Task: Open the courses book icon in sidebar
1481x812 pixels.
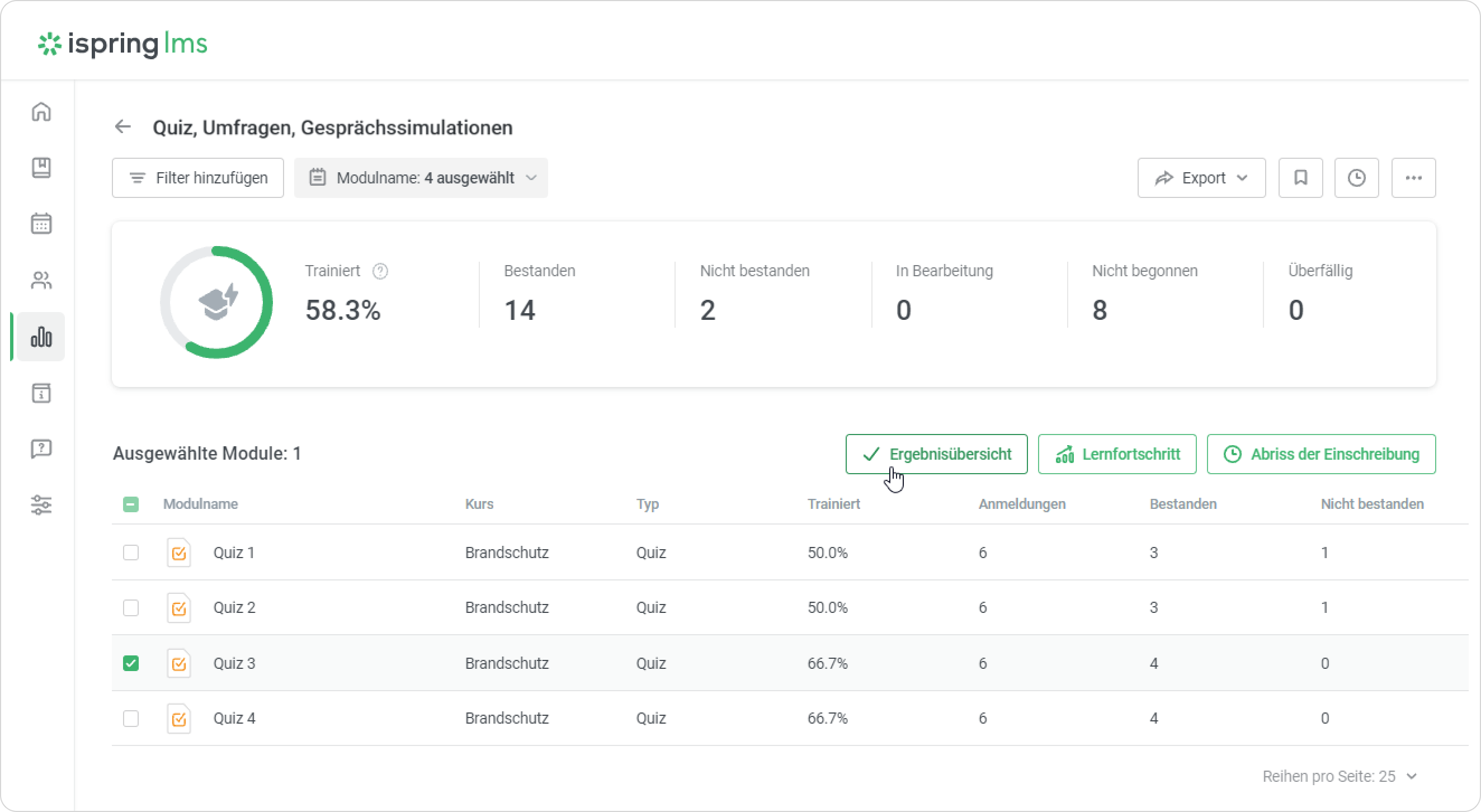Action: 41,168
